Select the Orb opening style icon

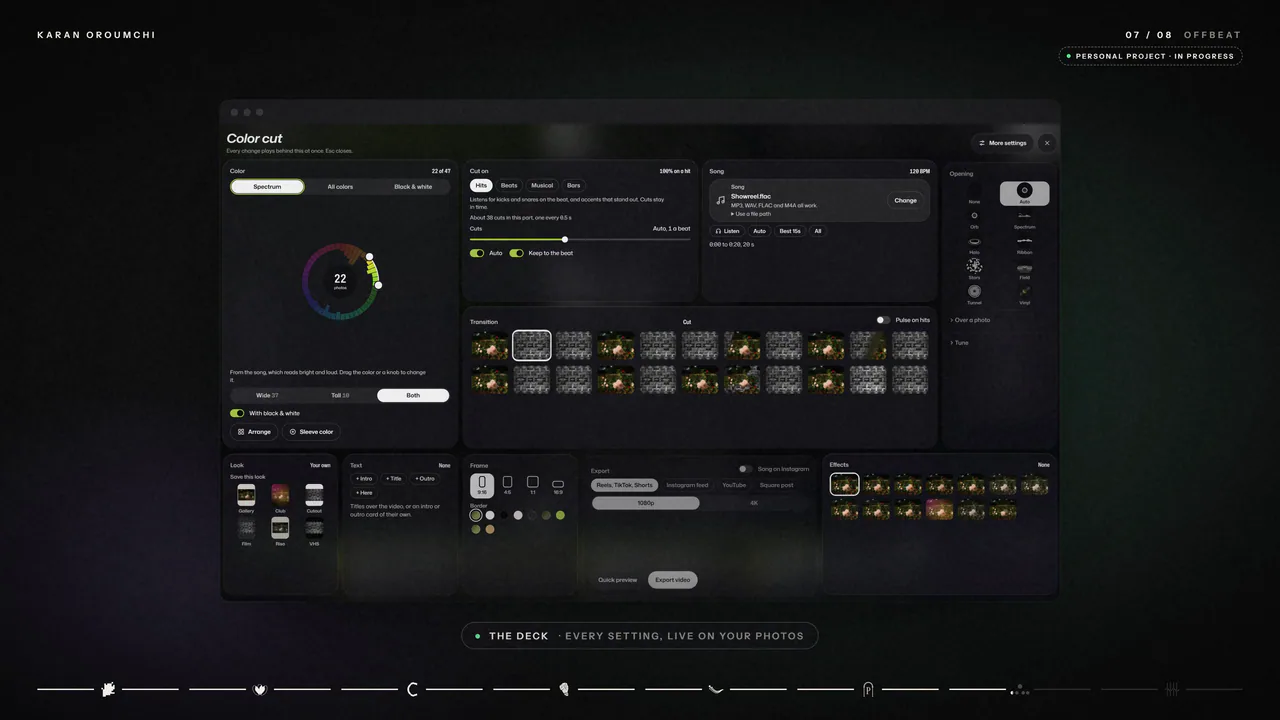[974, 216]
